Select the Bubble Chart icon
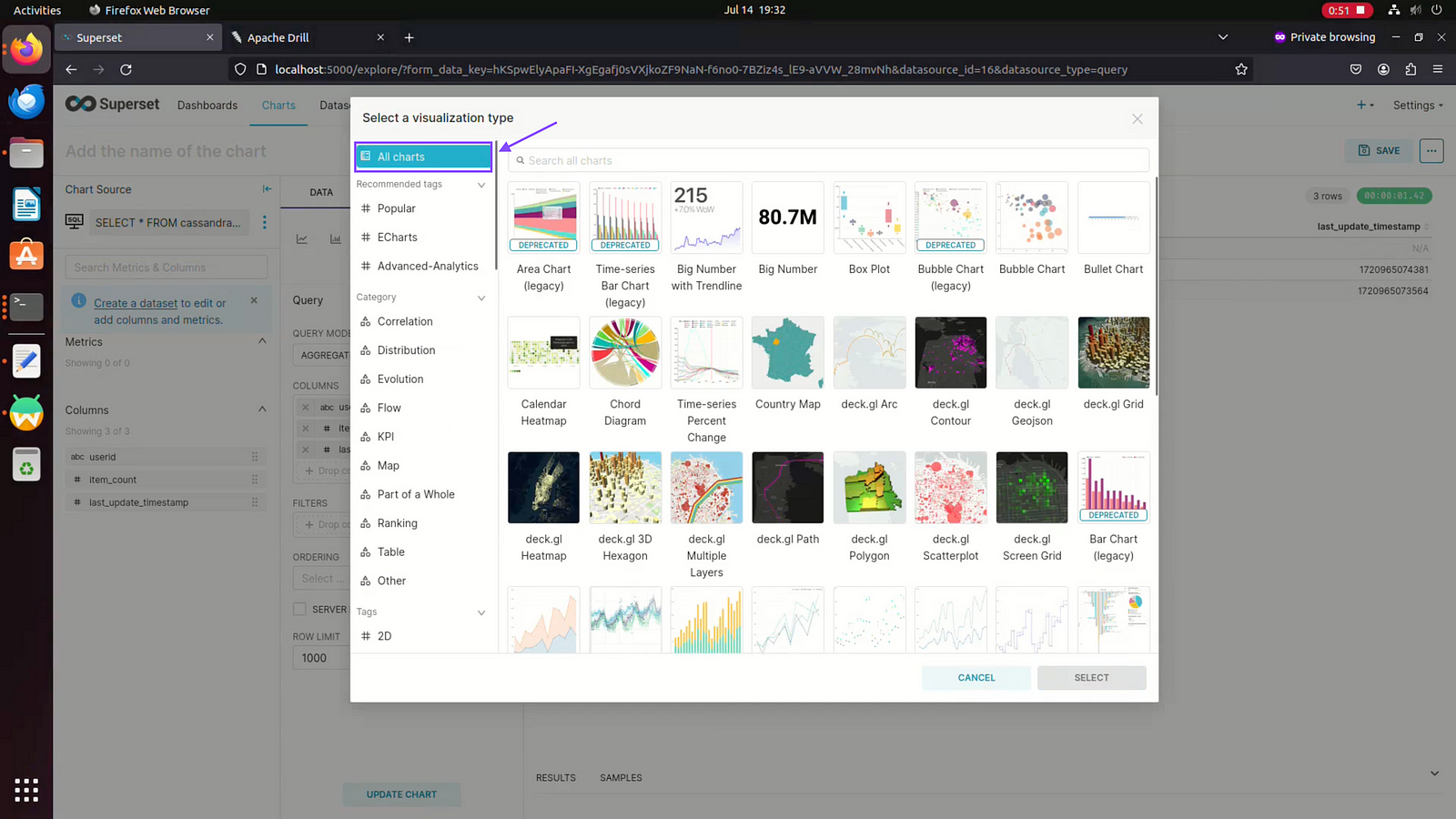Viewport: 1456px width, 819px height. pyautogui.click(x=1032, y=218)
